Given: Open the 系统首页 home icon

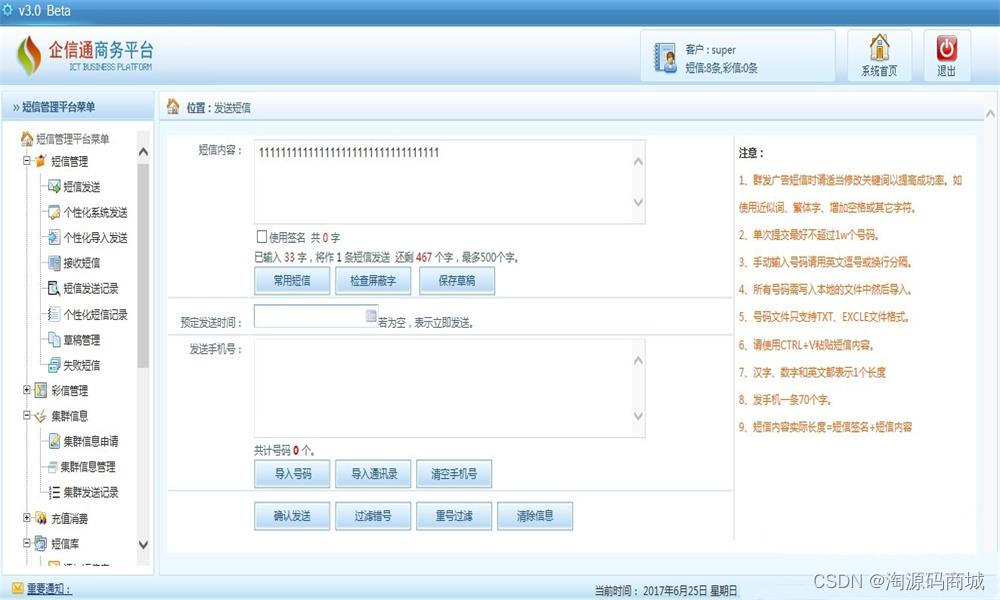Looking at the screenshot, I should click(x=879, y=48).
